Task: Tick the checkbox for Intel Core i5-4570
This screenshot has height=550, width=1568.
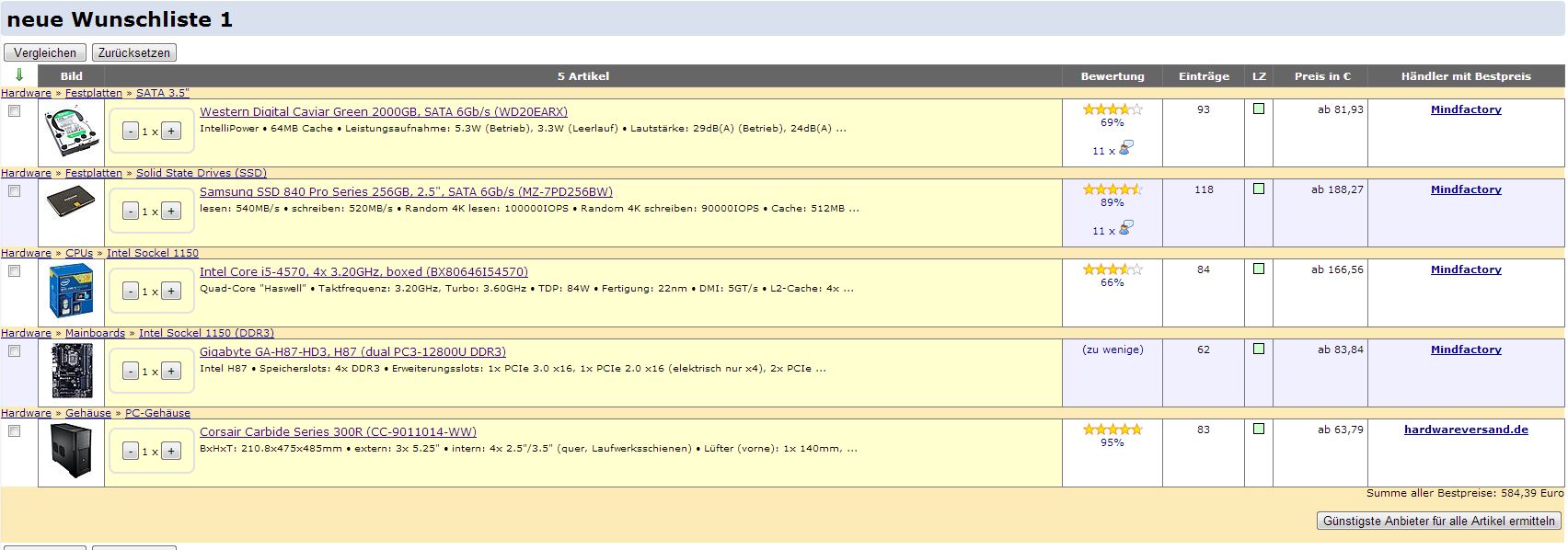Action: pyautogui.click(x=14, y=270)
